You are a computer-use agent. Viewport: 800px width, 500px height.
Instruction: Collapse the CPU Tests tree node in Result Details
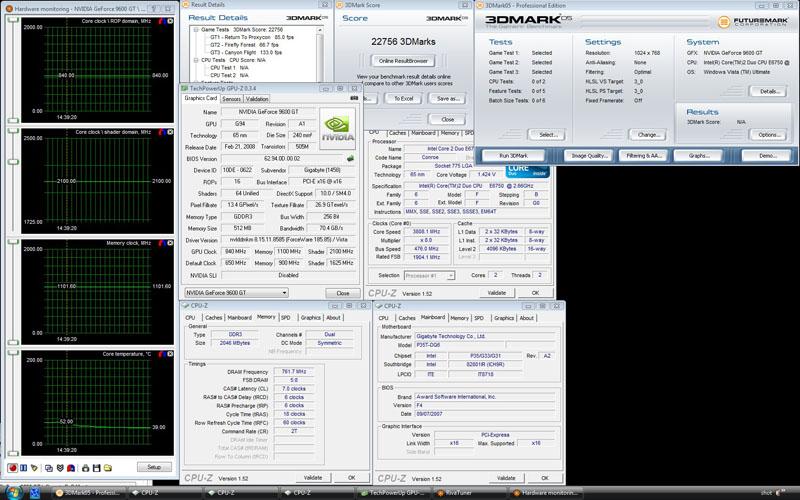(196, 60)
